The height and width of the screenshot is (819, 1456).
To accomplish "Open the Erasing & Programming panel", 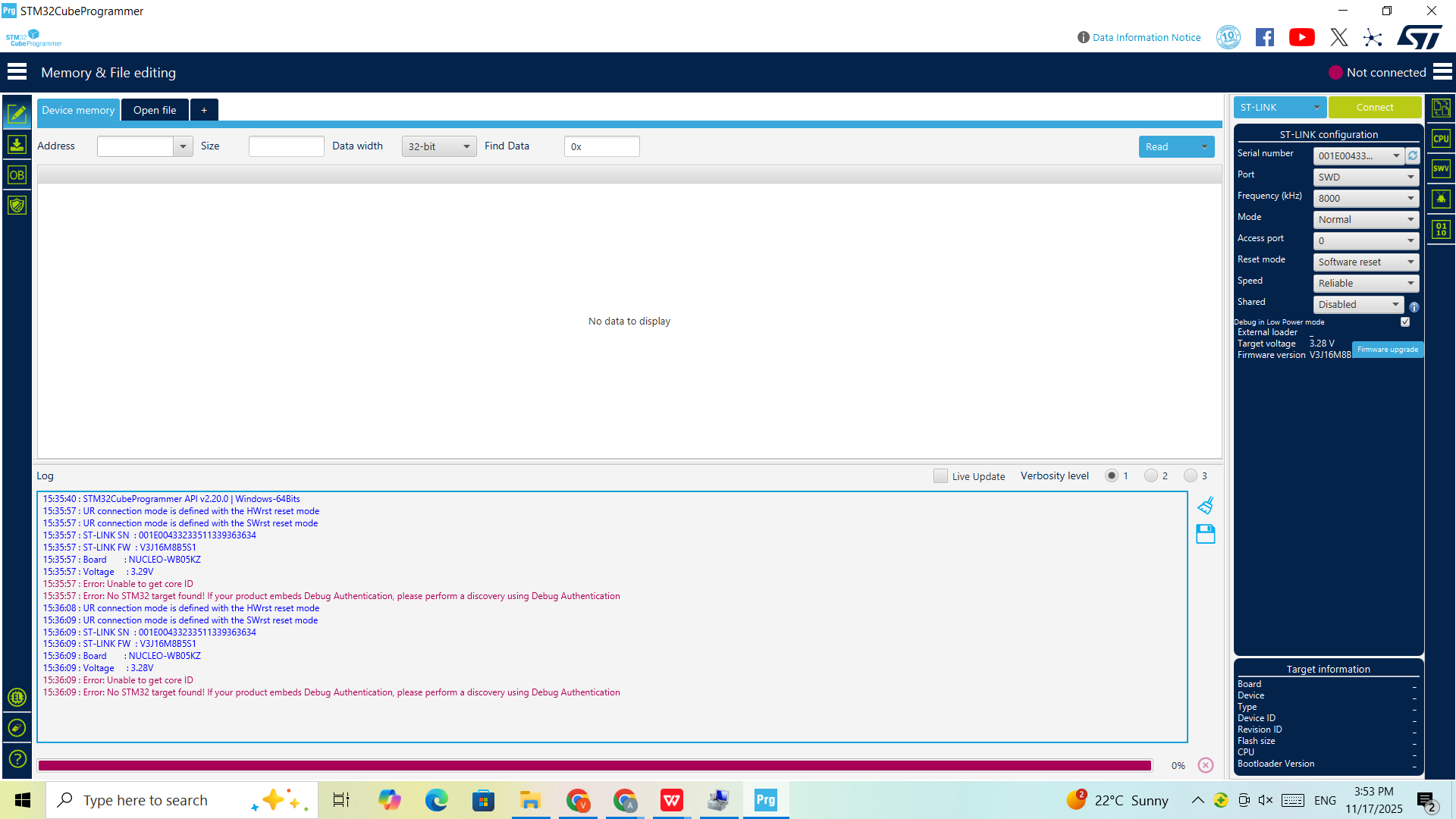I will coord(17,144).
